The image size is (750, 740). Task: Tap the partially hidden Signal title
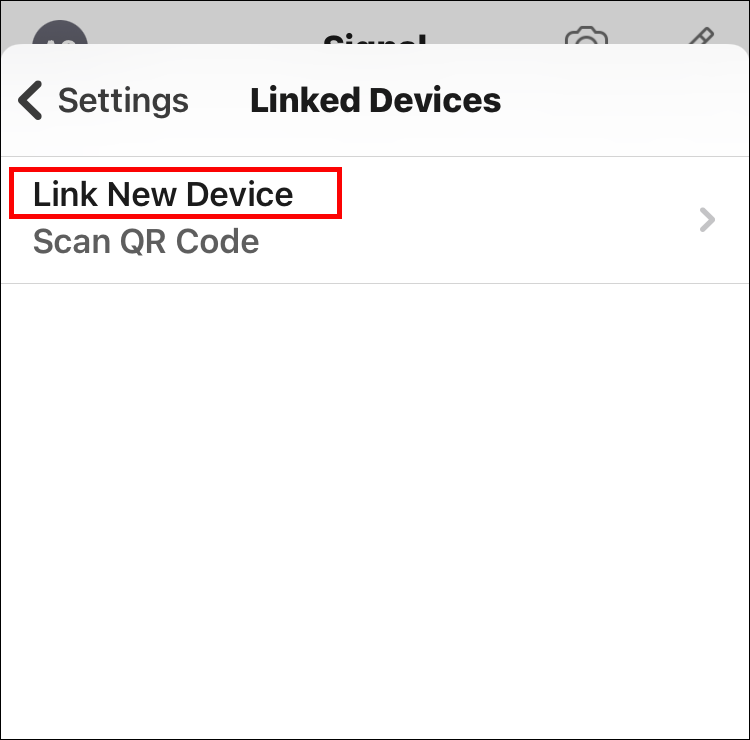coord(375,41)
